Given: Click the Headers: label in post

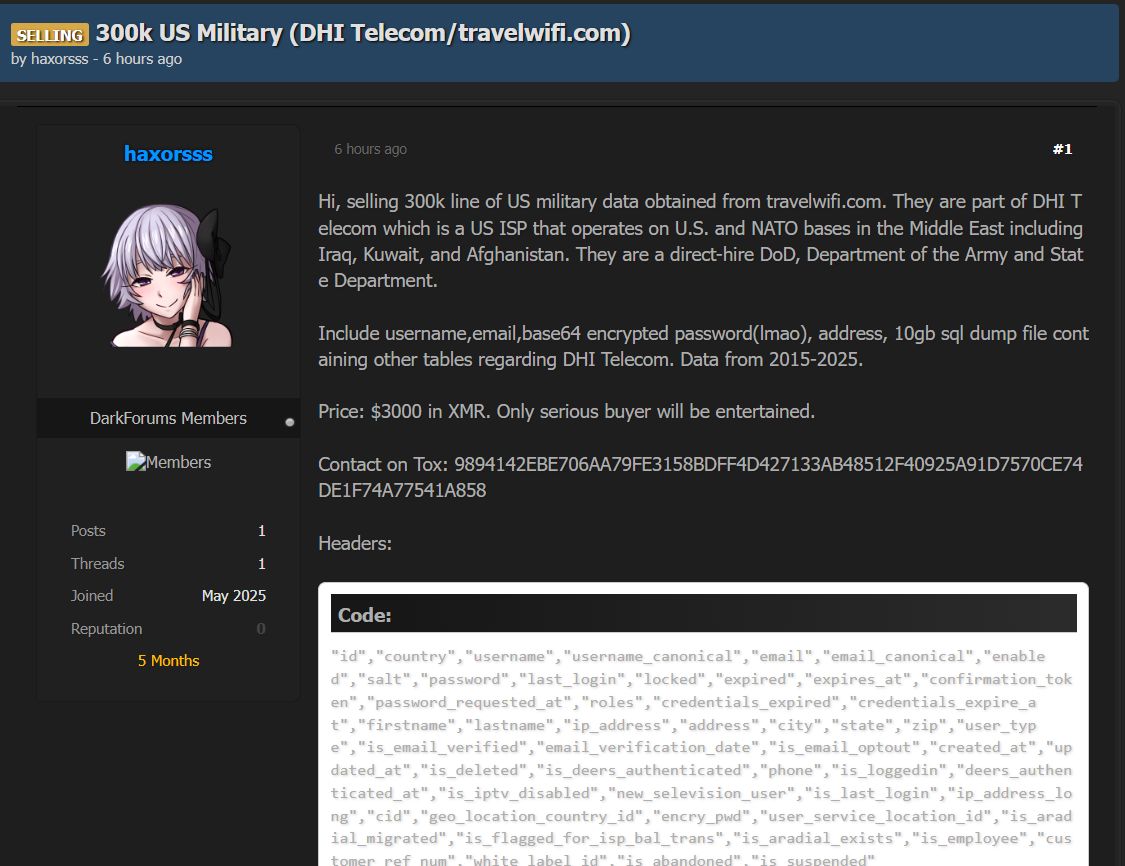Looking at the screenshot, I should (x=355, y=544).
